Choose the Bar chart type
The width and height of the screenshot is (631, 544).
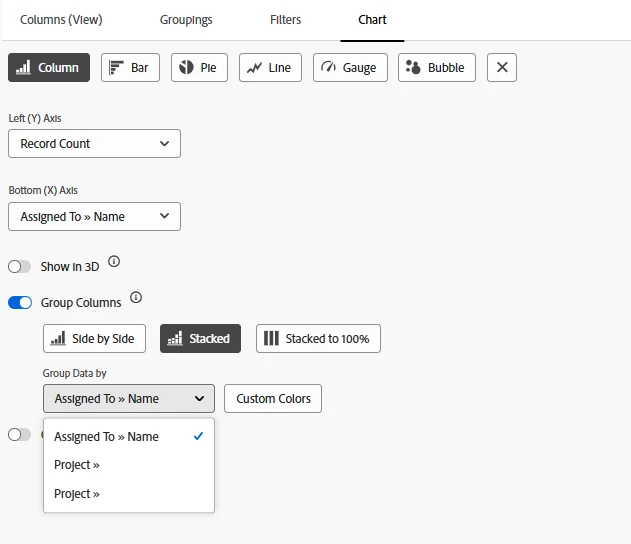[x=130, y=68]
